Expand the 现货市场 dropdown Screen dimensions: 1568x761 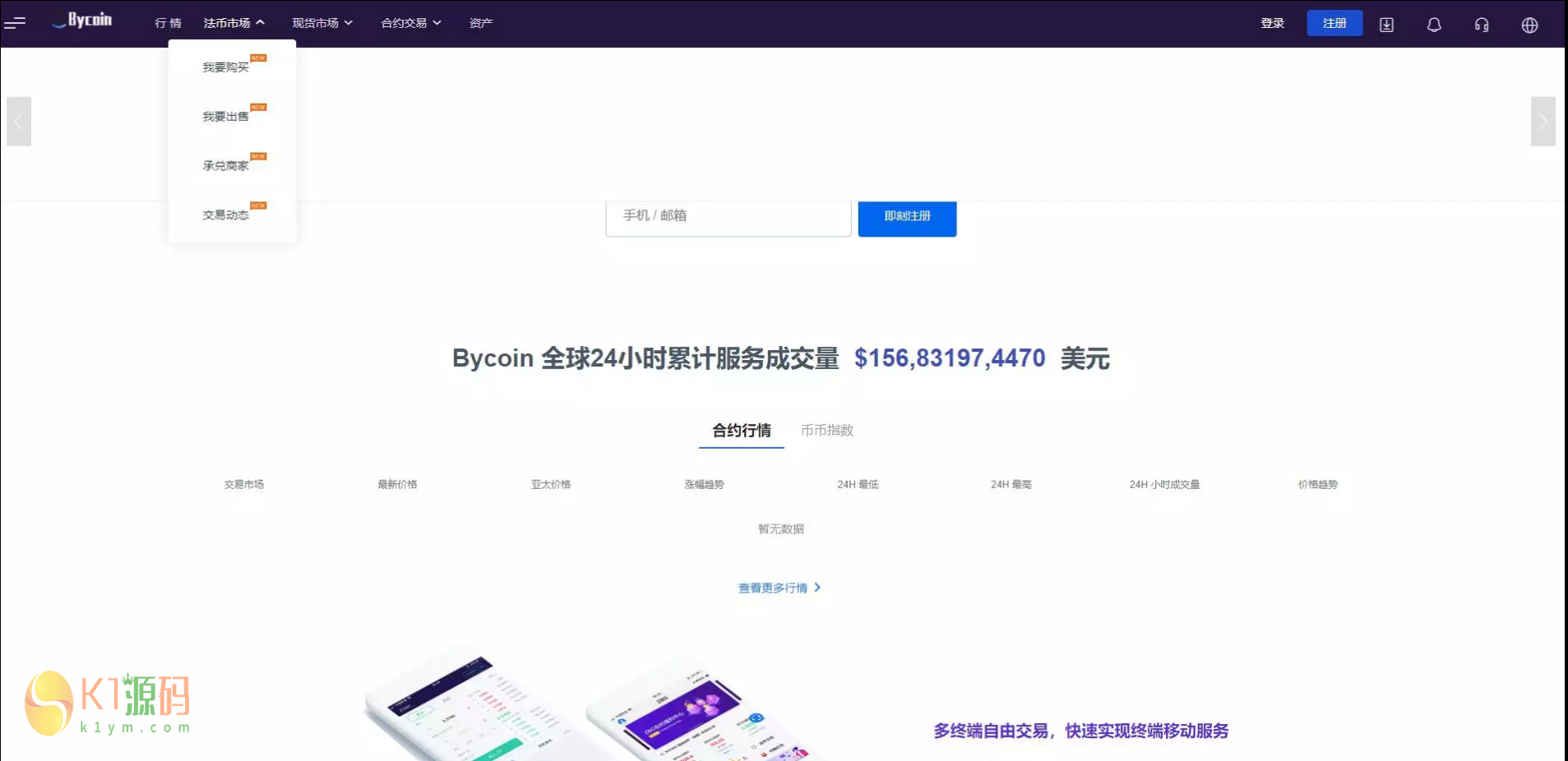pos(322,23)
